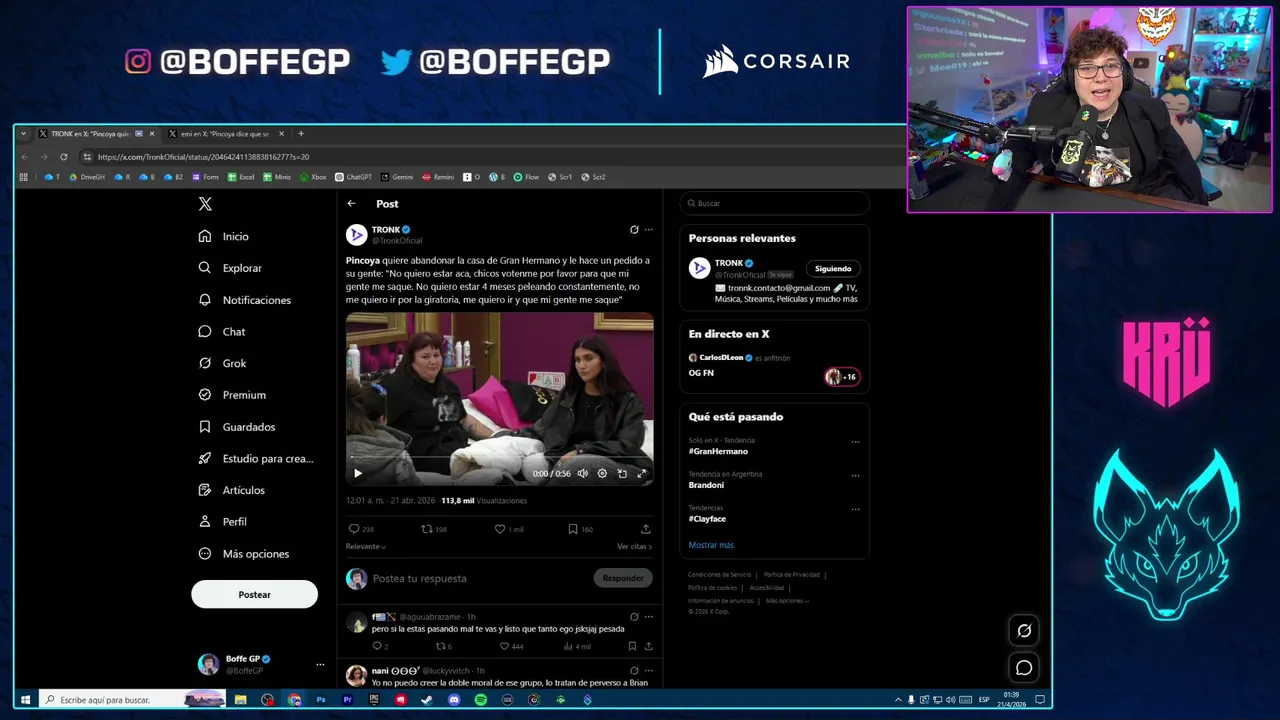Image resolution: width=1280 pixels, height=720 pixels.
Task: Click the Grok icon on aguuabrazame's reply
Action: click(x=634, y=617)
